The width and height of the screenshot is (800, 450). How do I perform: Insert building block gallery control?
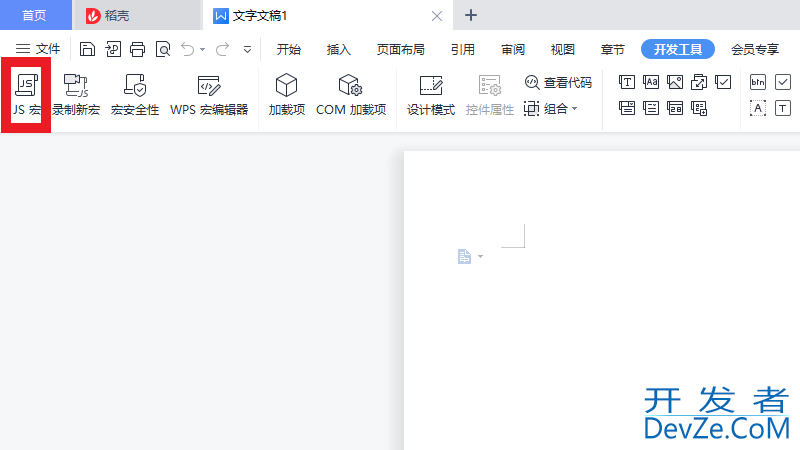point(698,82)
